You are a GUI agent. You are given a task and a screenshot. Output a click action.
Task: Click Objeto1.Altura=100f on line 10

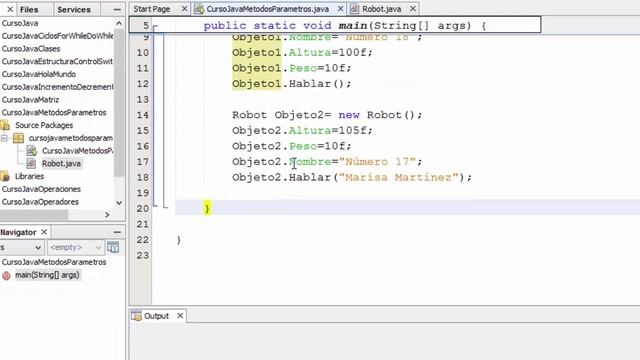(x=302, y=53)
